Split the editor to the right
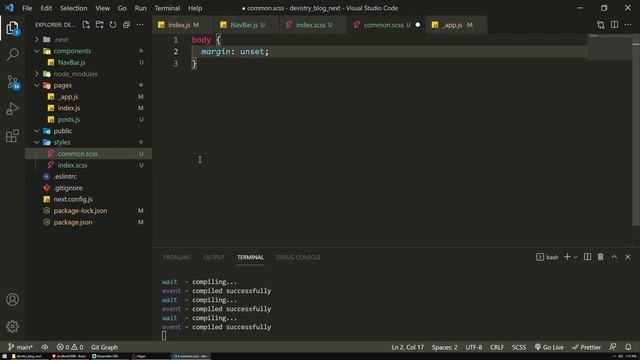The height and width of the screenshot is (360, 640). pos(614,25)
